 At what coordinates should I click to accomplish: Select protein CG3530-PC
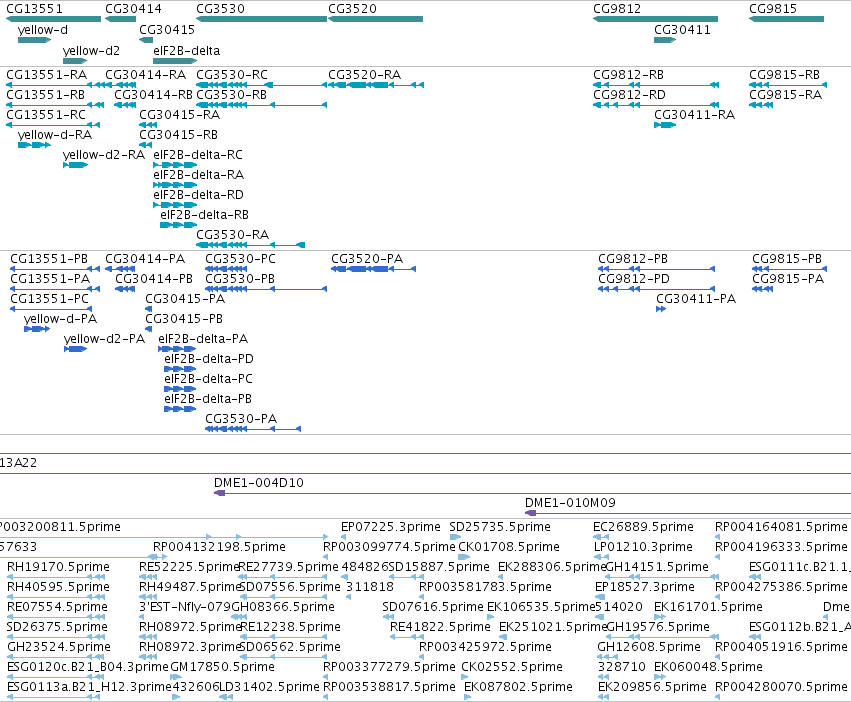[x=226, y=269]
